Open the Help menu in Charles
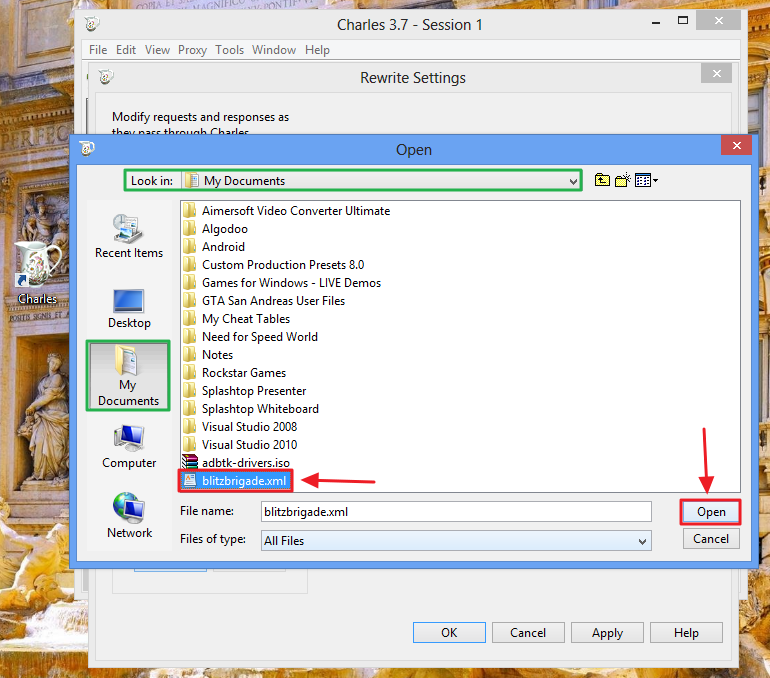Image resolution: width=770 pixels, height=678 pixels. point(317,50)
